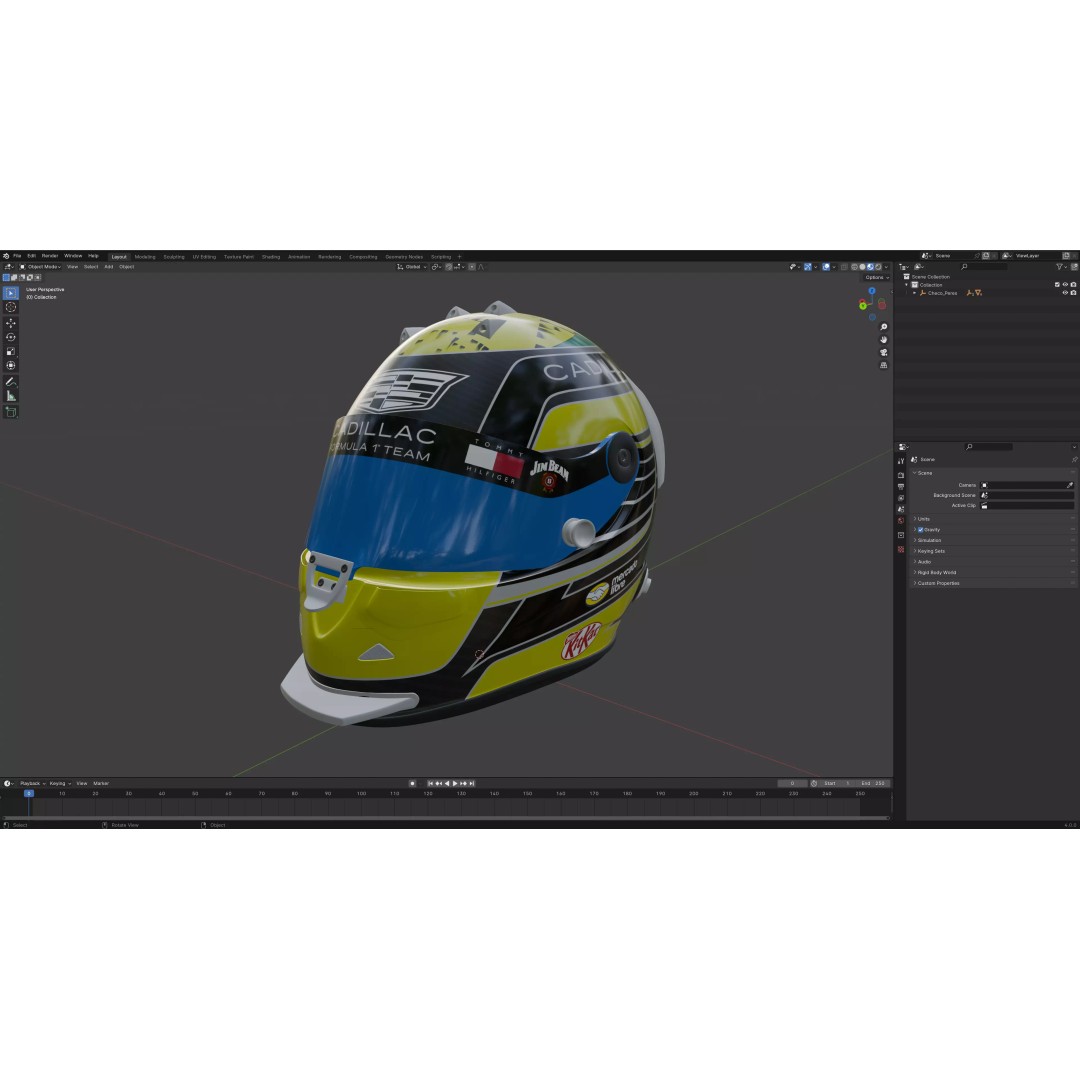Toggle show overlays button in header
Image resolution: width=1080 pixels, height=1080 pixels.
826,267
